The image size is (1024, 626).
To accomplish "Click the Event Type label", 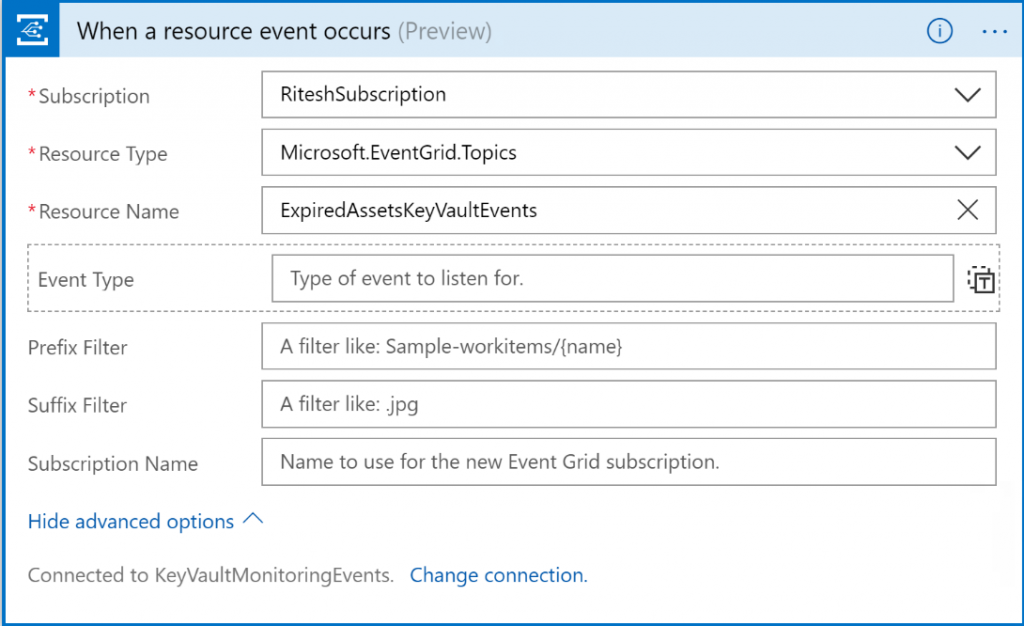I will pyautogui.click(x=86, y=280).
